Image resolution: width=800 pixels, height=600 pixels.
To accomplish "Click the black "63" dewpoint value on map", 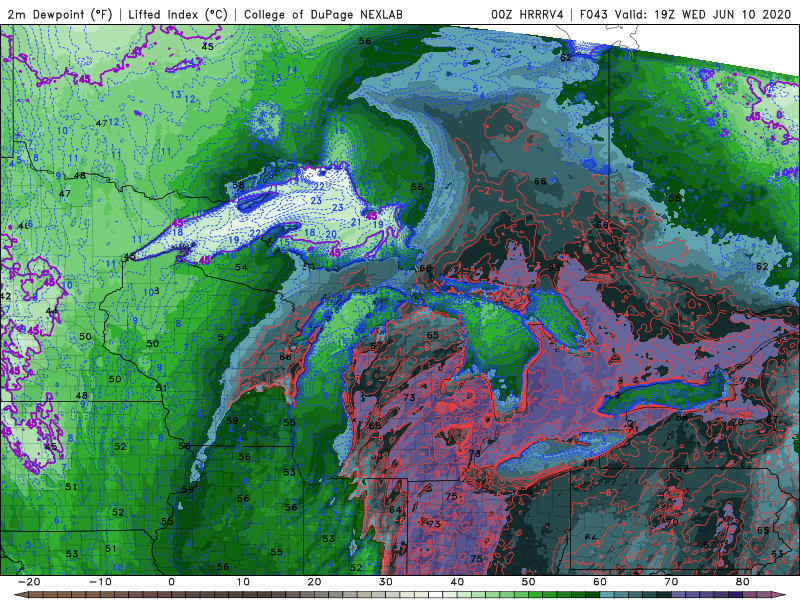I will (x=777, y=554).
